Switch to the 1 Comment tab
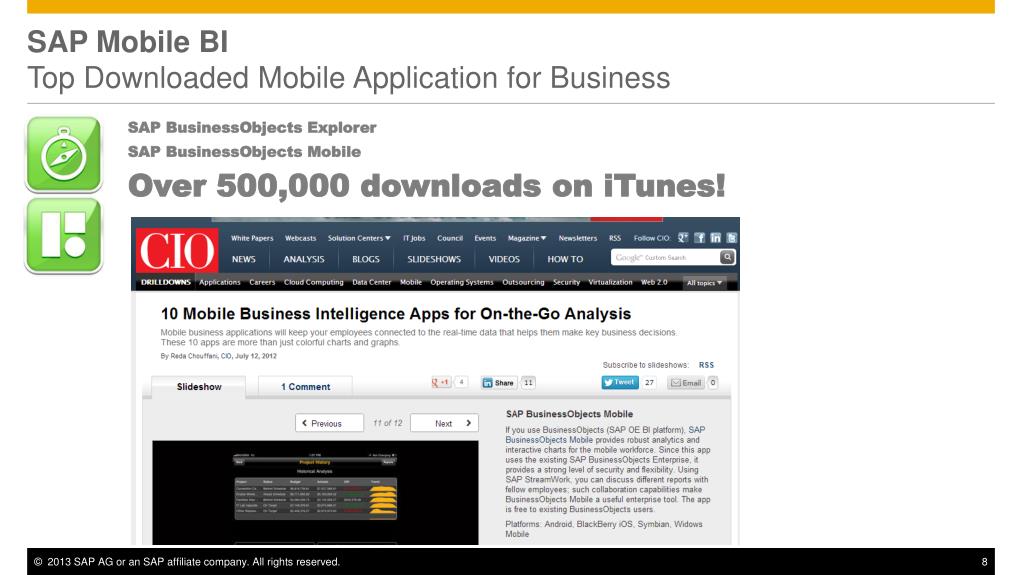Viewport: 1023px width, 575px height. (305, 386)
